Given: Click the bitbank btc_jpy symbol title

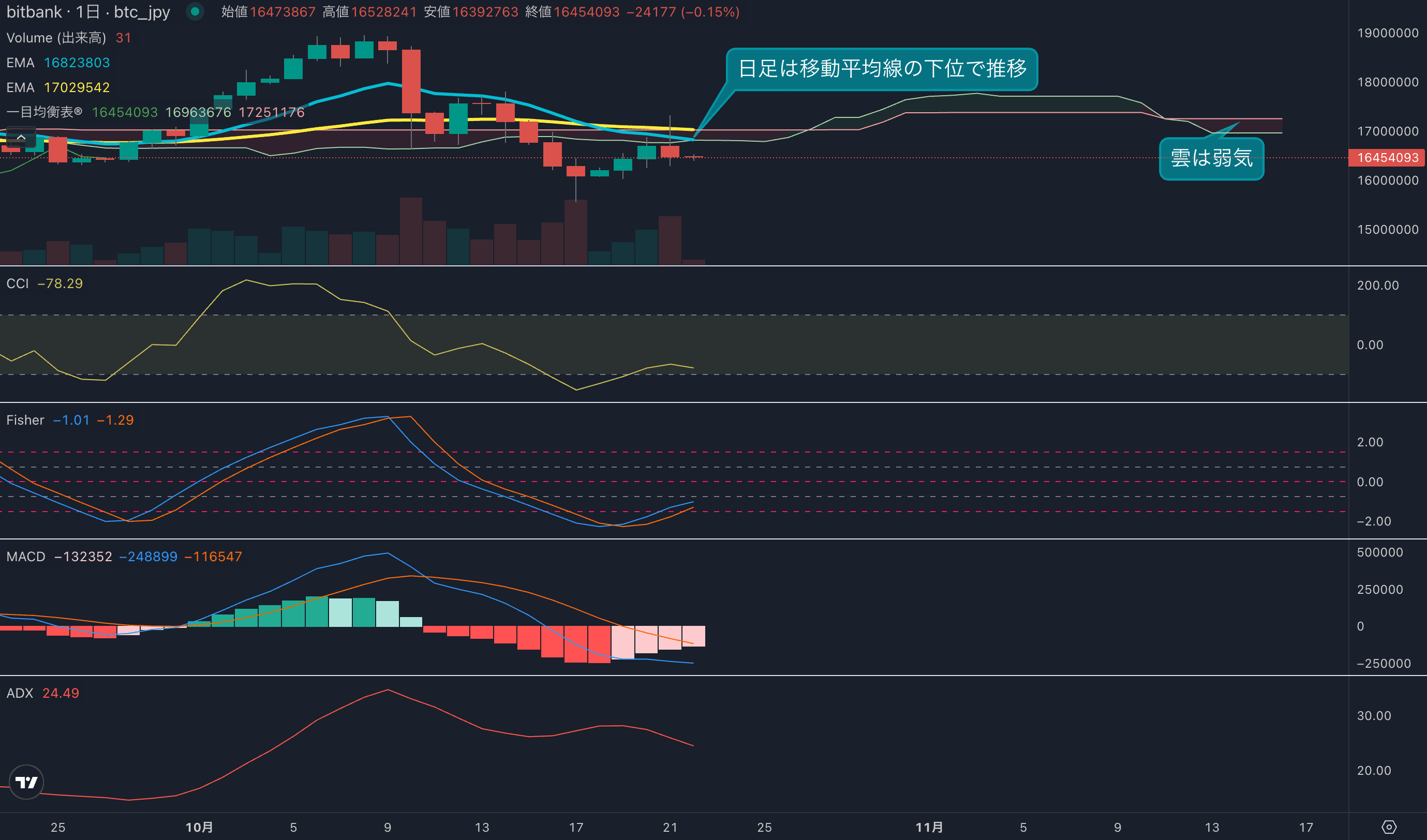Looking at the screenshot, I should 88,12.
